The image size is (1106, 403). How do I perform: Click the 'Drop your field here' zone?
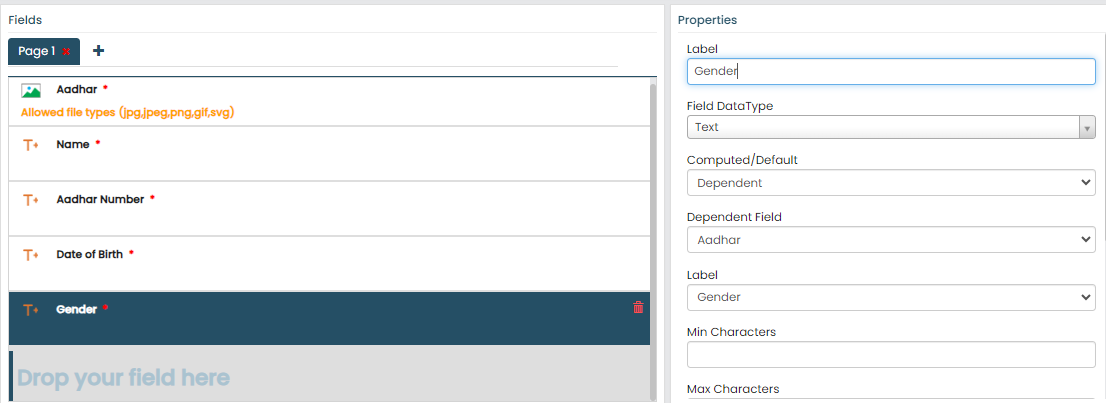pyautogui.click(x=330, y=377)
